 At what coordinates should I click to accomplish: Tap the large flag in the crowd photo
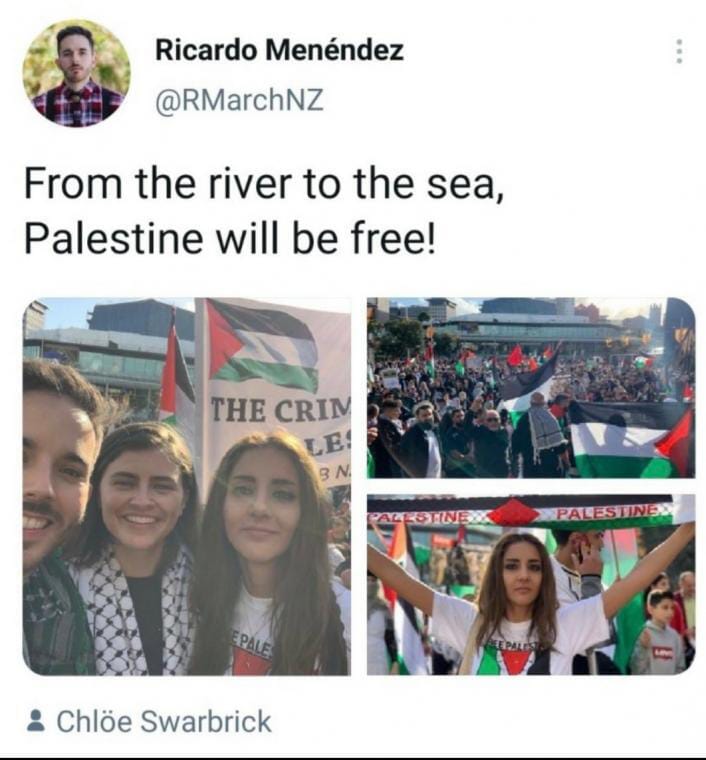[630, 441]
